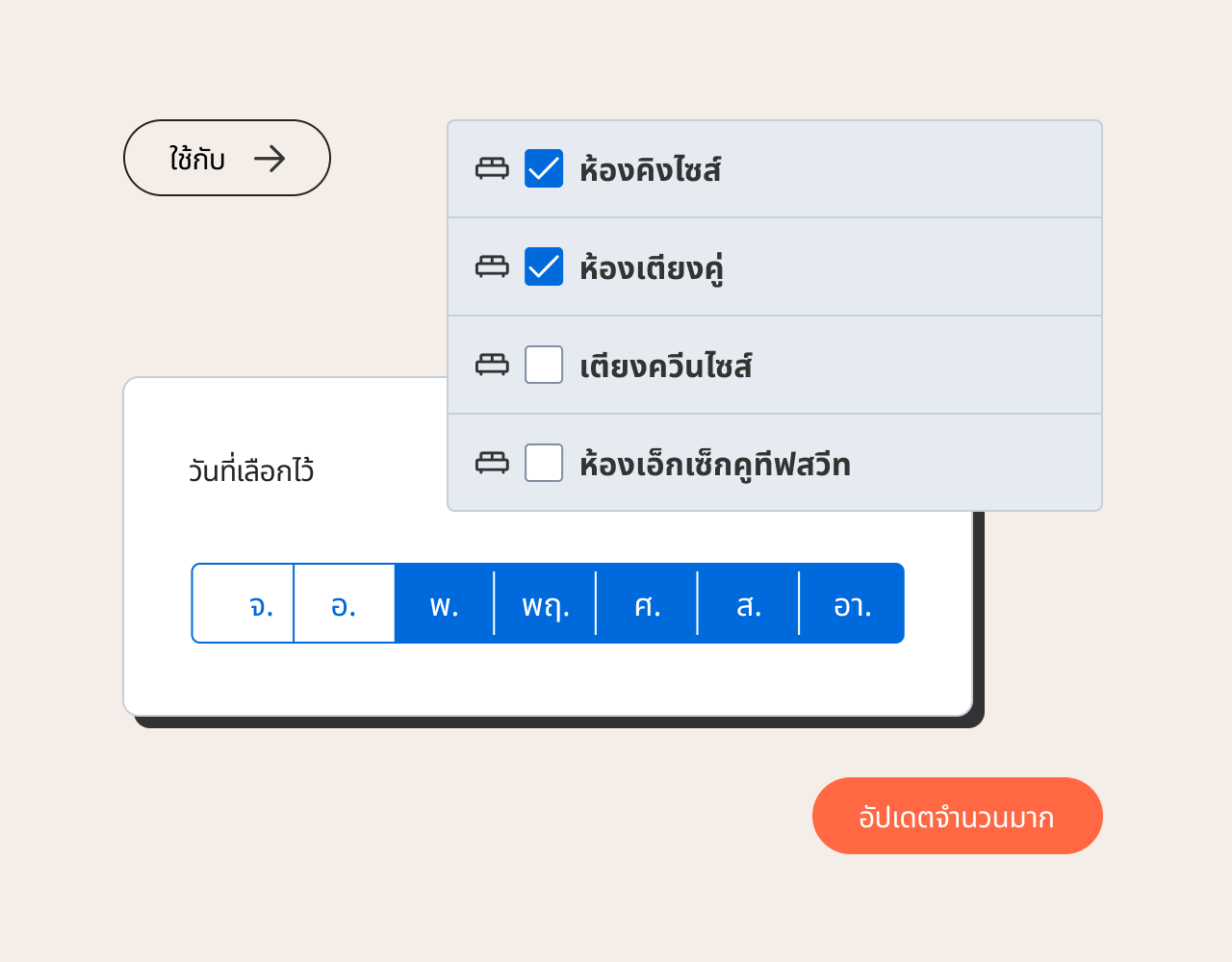This screenshot has width=1232, height=962.
Task: Click the เตียงควีนไซส์ room label
Action: click(665, 367)
